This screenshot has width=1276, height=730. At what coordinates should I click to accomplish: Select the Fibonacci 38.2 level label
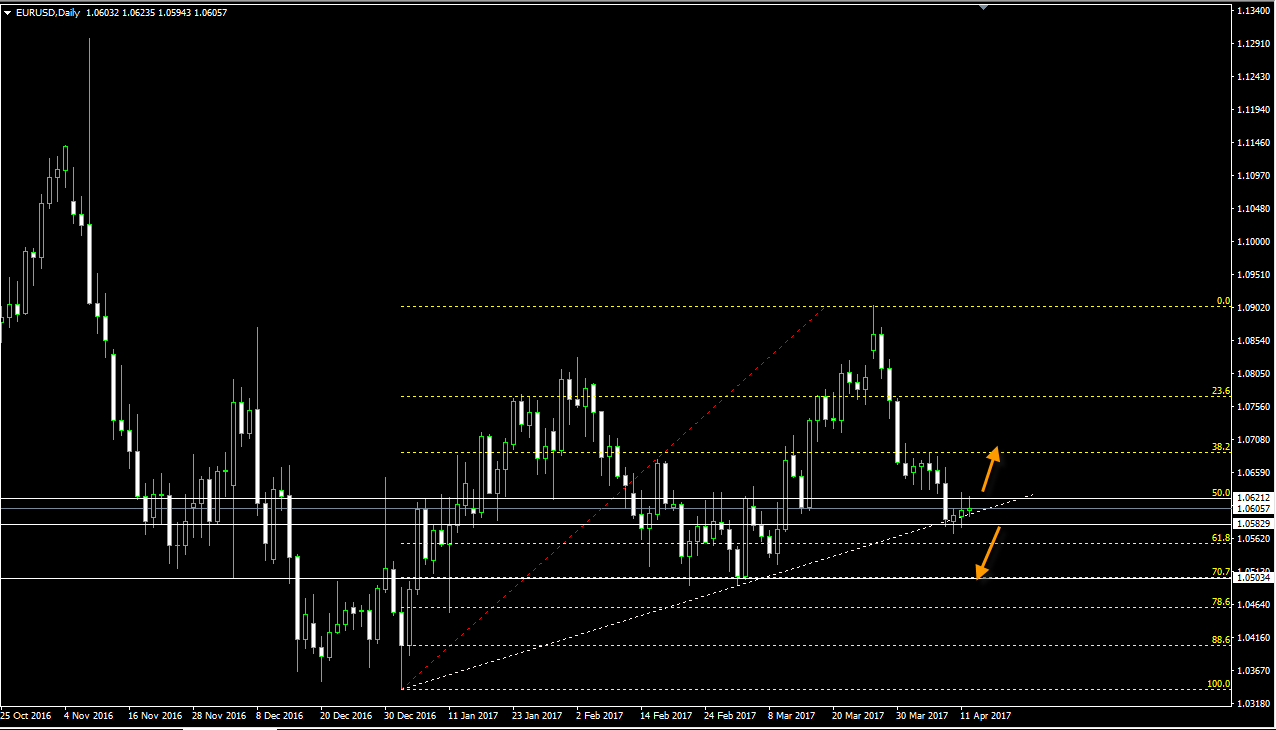tap(1220, 447)
